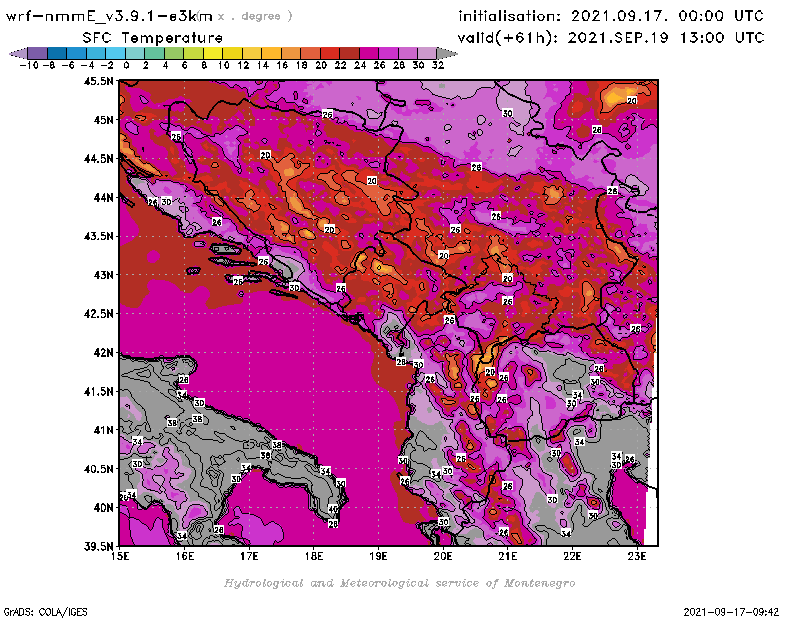Click the 41N latitude axis label

103,430
